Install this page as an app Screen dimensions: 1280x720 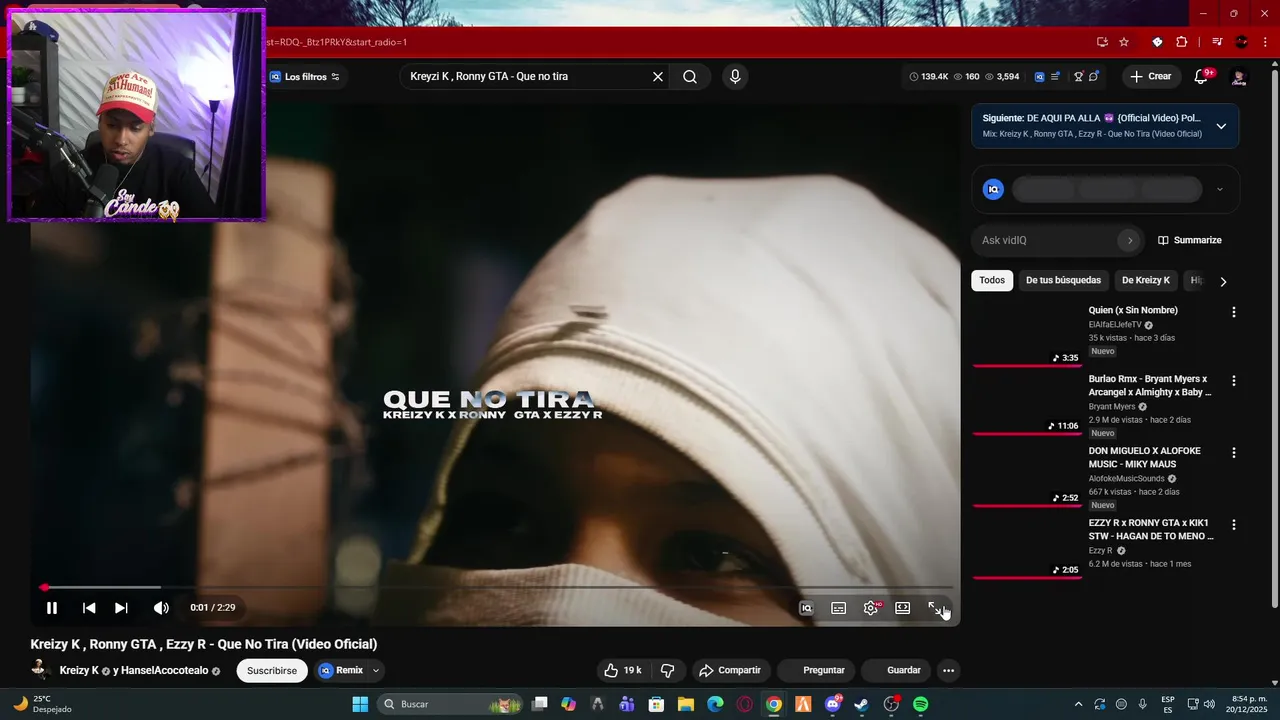click(x=1102, y=42)
